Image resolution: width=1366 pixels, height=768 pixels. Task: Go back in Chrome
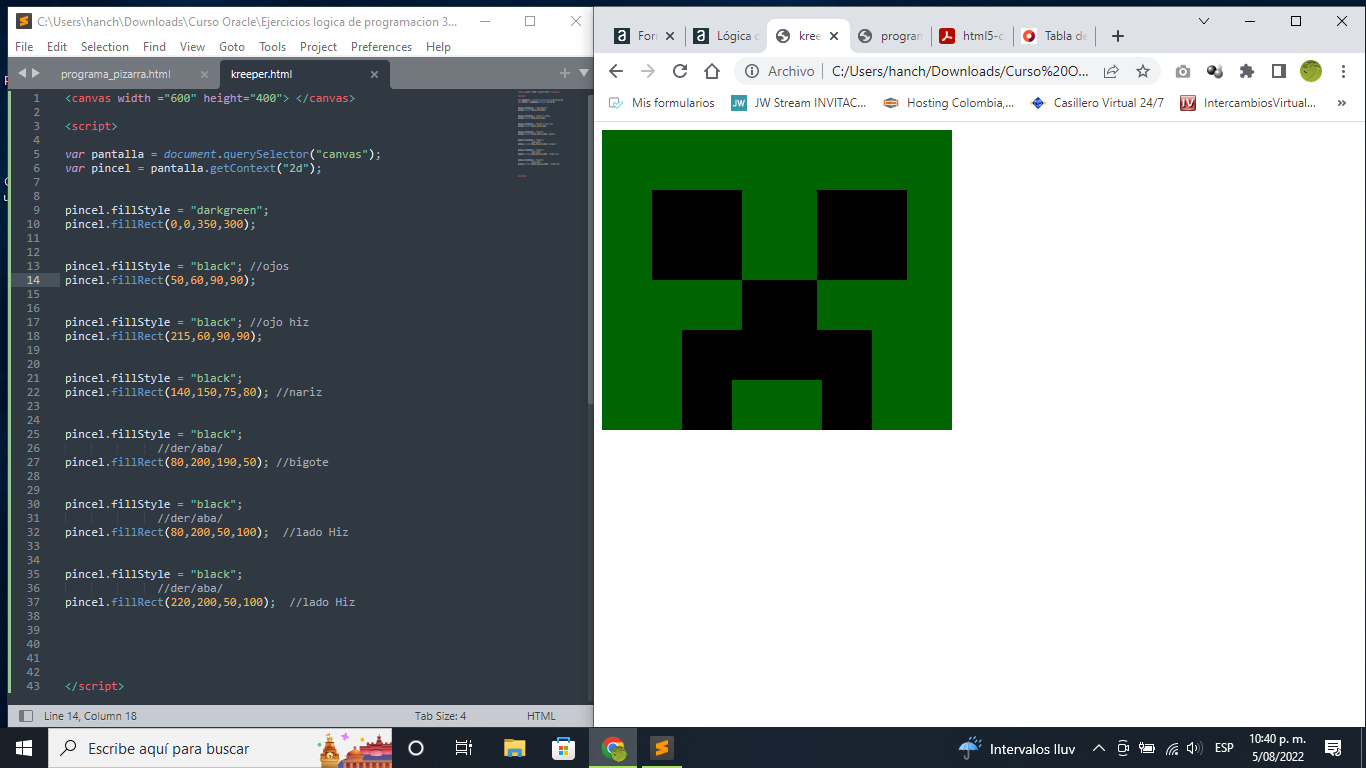click(x=616, y=71)
